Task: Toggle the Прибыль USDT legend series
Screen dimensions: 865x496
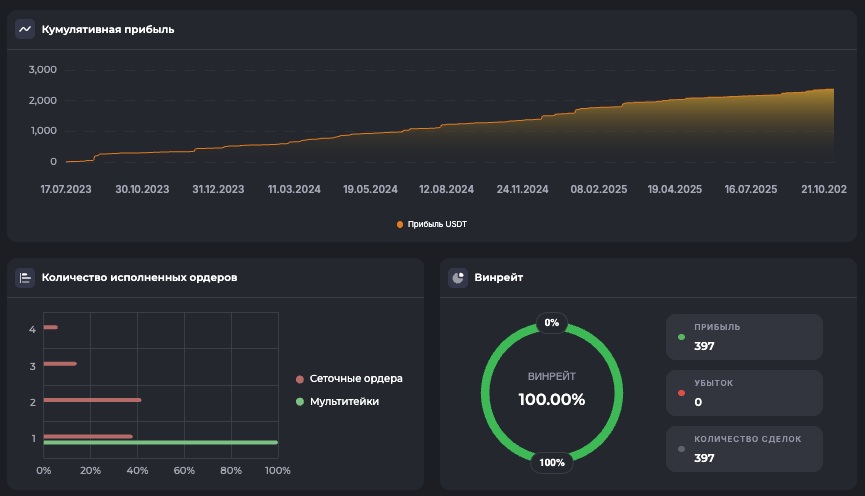Action: click(432, 224)
